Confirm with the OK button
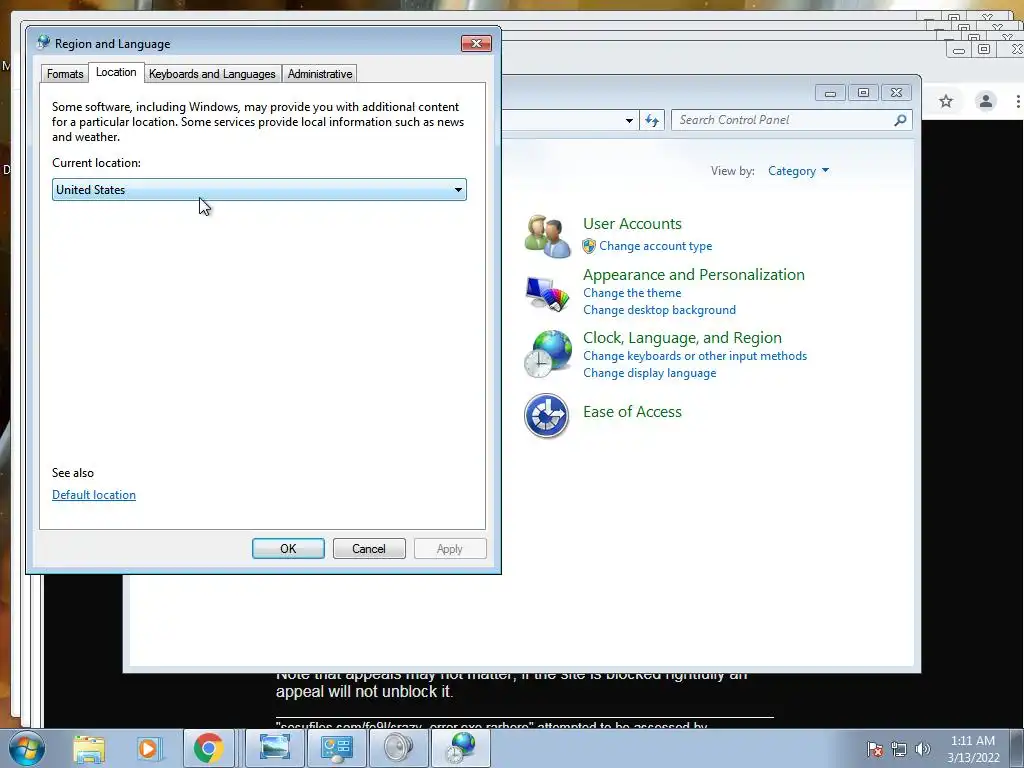This screenshot has width=1024, height=768. point(288,549)
